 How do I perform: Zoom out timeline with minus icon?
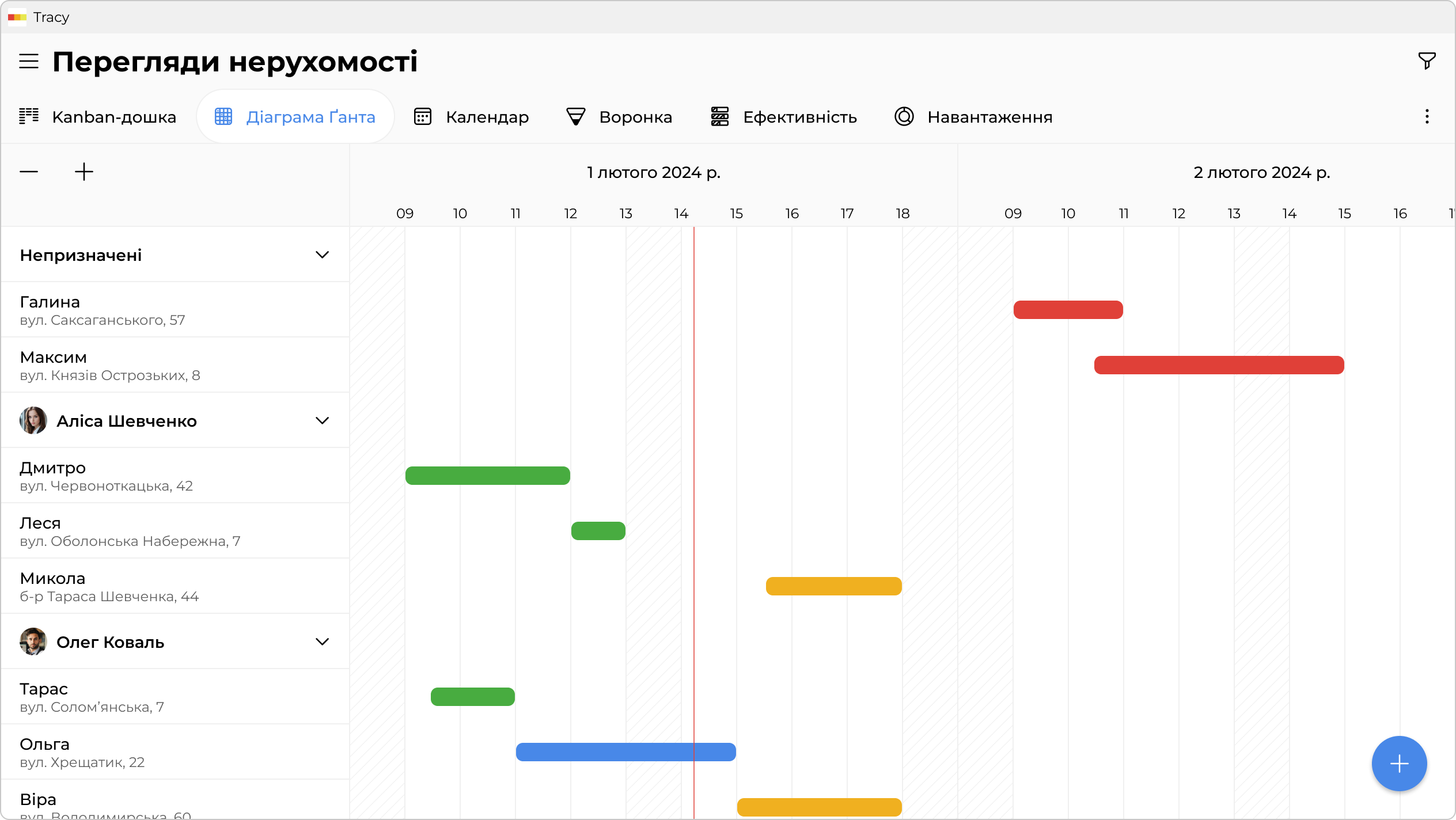click(29, 172)
